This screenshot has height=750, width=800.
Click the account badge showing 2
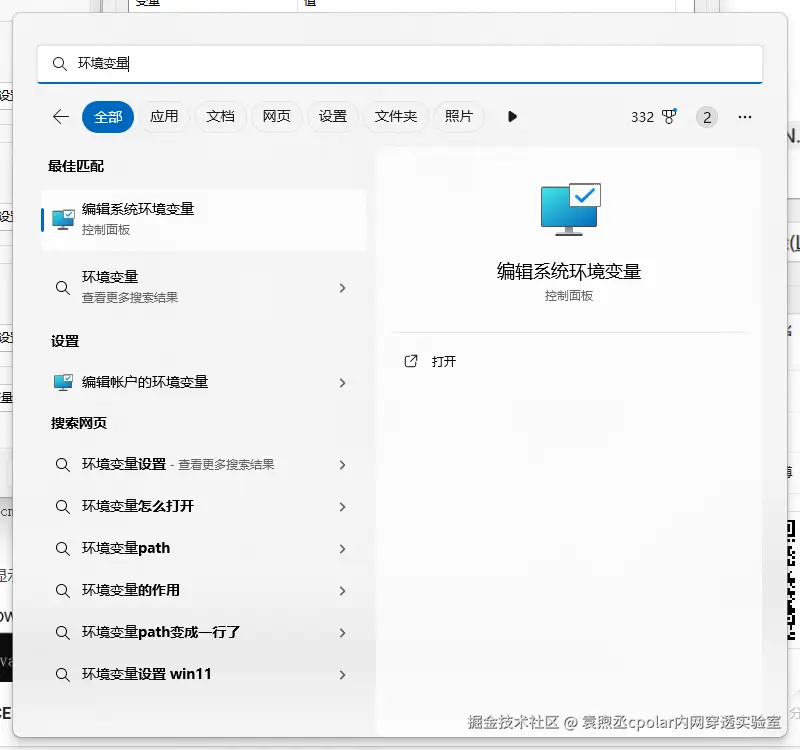(x=707, y=117)
